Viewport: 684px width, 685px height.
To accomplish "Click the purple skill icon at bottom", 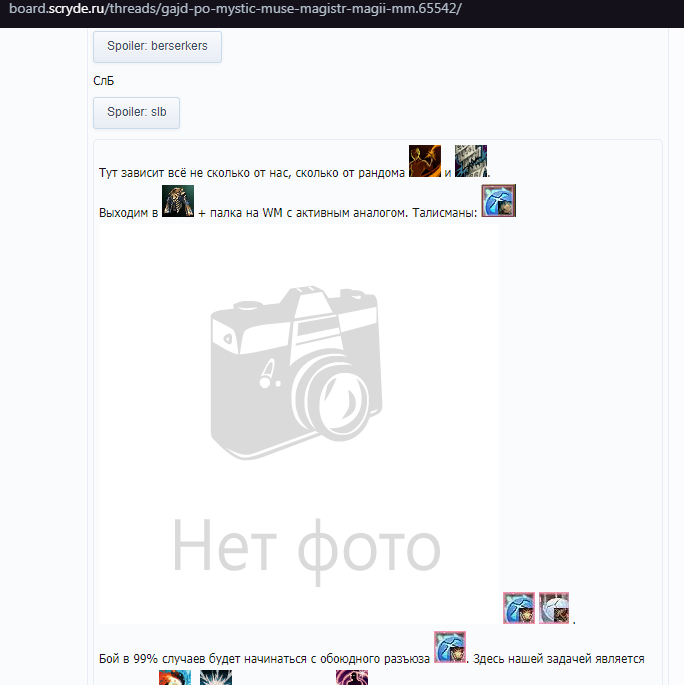I will point(352,678).
